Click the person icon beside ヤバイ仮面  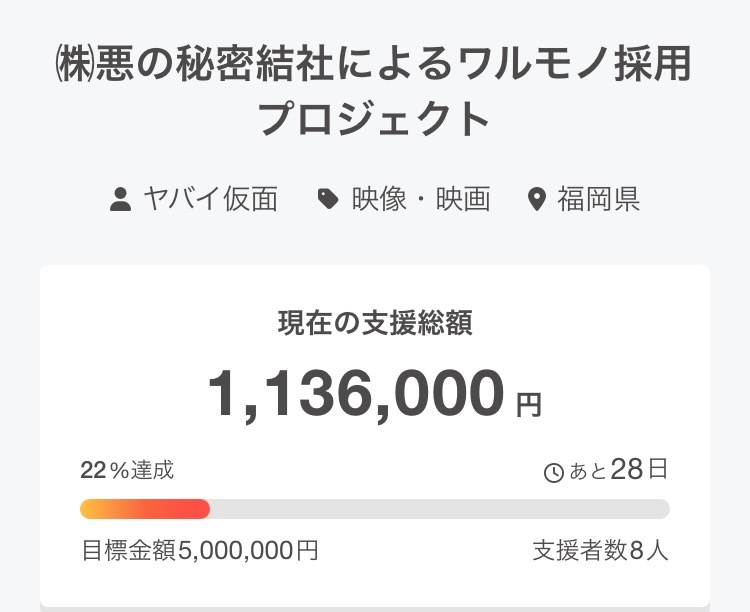(120, 200)
